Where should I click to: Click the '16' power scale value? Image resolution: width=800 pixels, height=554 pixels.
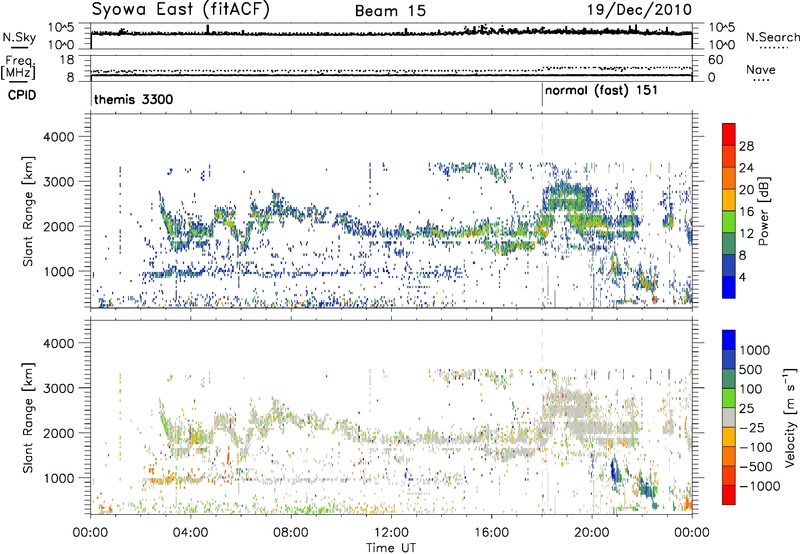coord(746,212)
